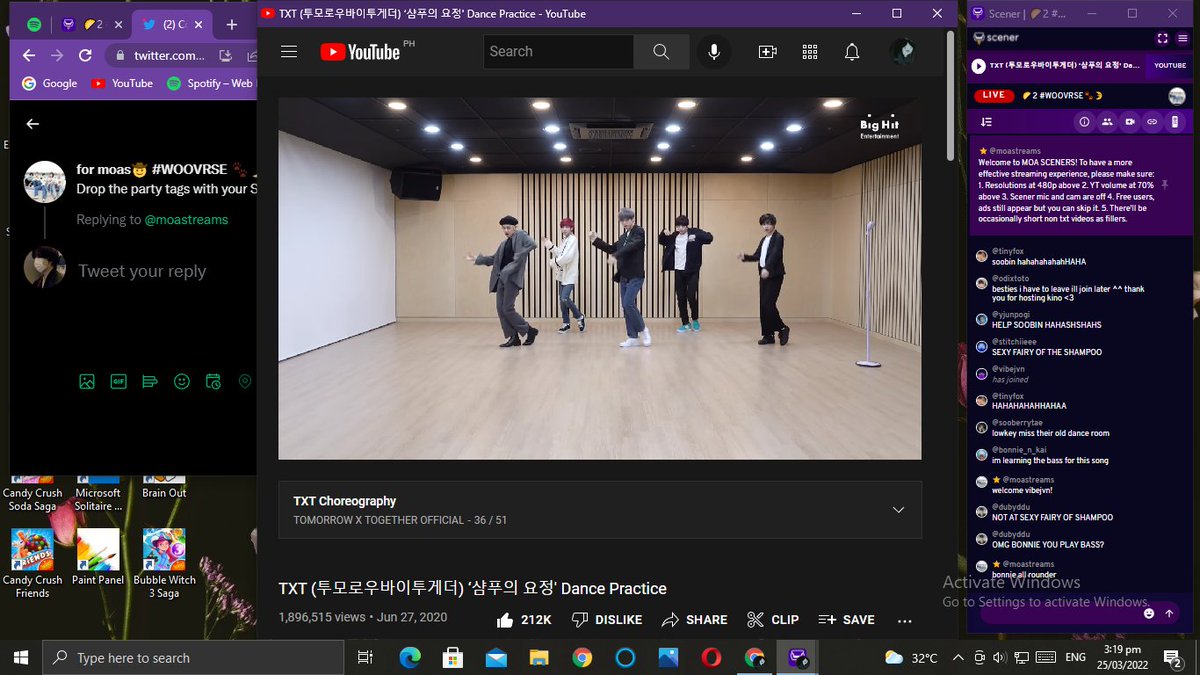Launch Opera from the taskbar
The width and height of the screenshot is (1200, 675).
[x=711, y=657]
